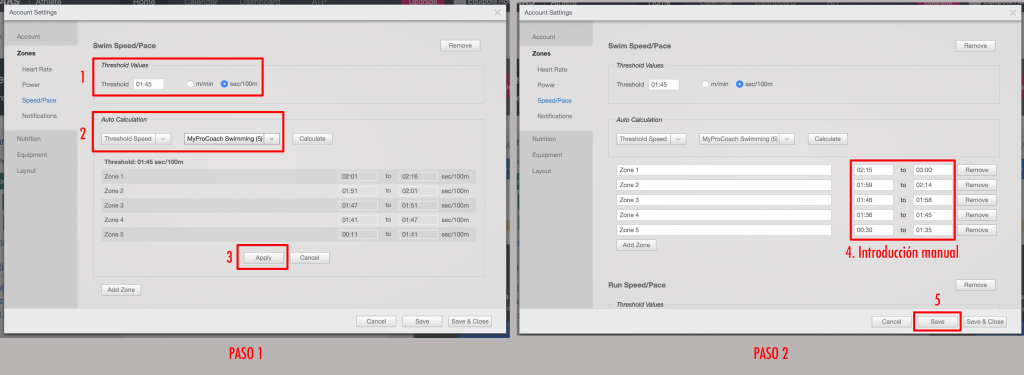Viewport: 1024px width, 375px height.
Task: Open Layout in PASO 2 sidebar
Action: (x=541, y=171)
